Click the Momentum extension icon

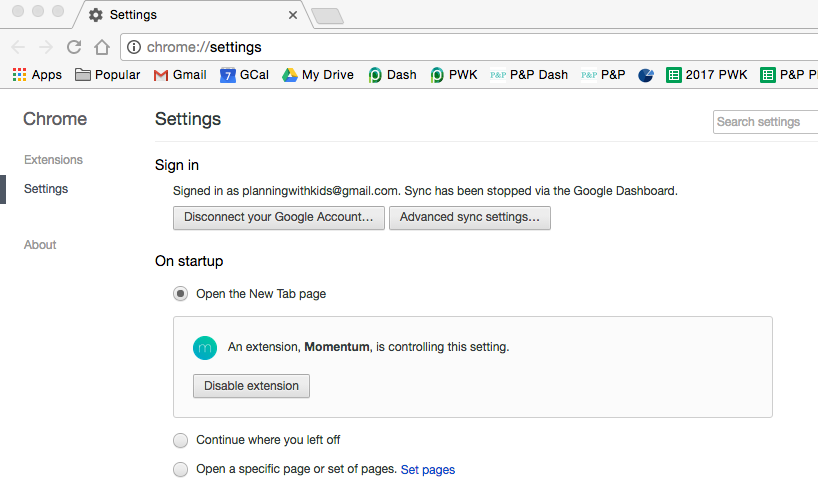pyautogui.click(x=205, y=347)
